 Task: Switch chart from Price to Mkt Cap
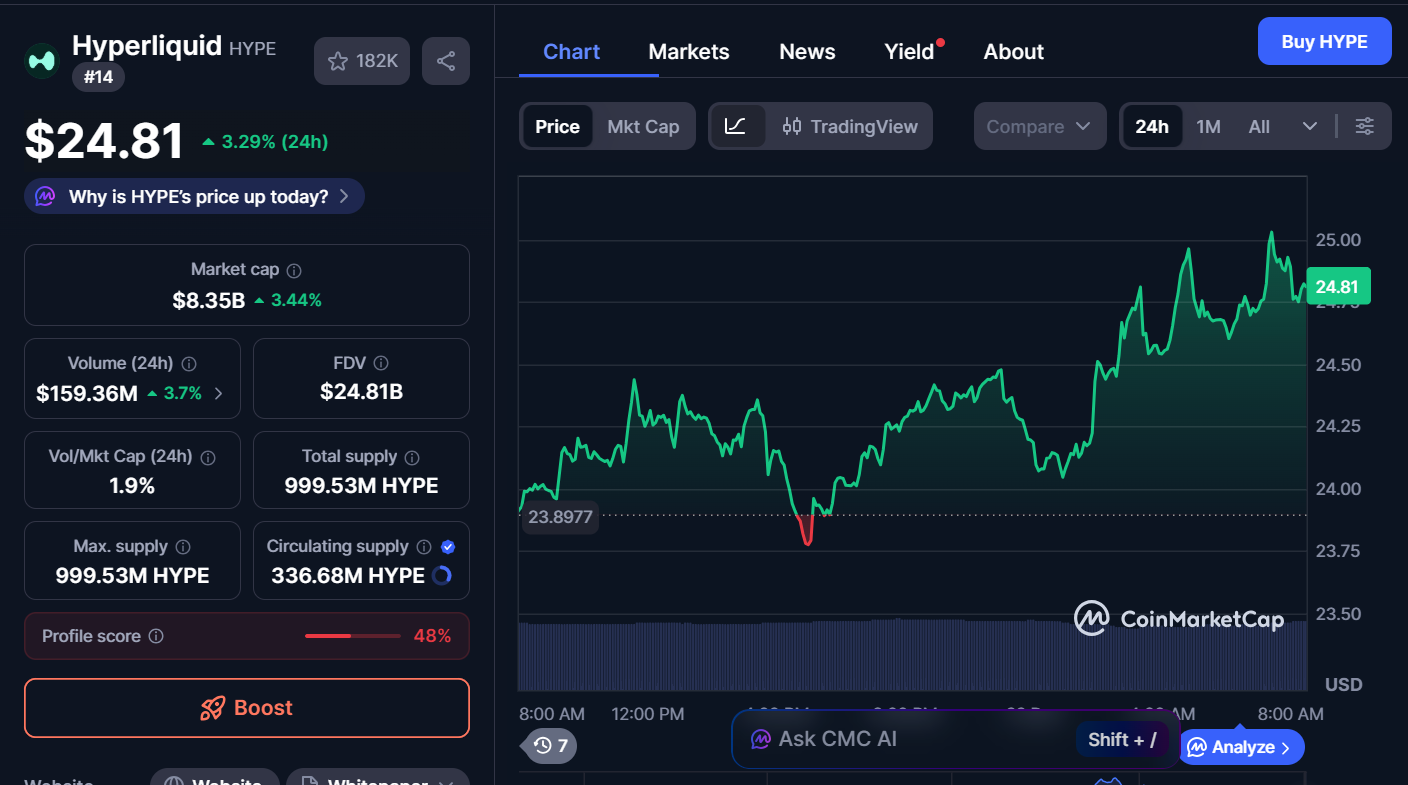click(x=643, y=126)
